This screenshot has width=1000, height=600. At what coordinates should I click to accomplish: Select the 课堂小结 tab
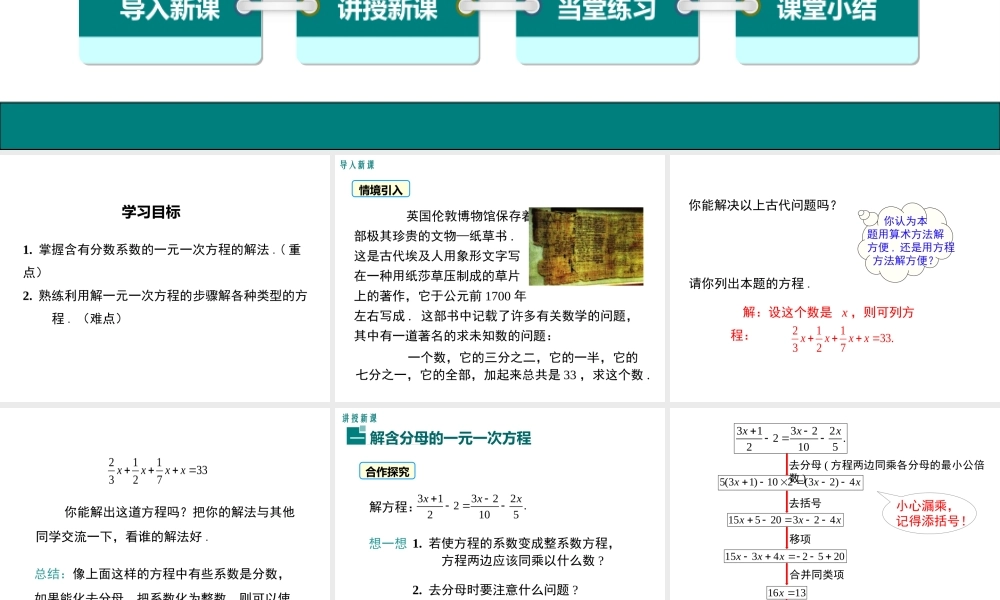pos(827,31)
